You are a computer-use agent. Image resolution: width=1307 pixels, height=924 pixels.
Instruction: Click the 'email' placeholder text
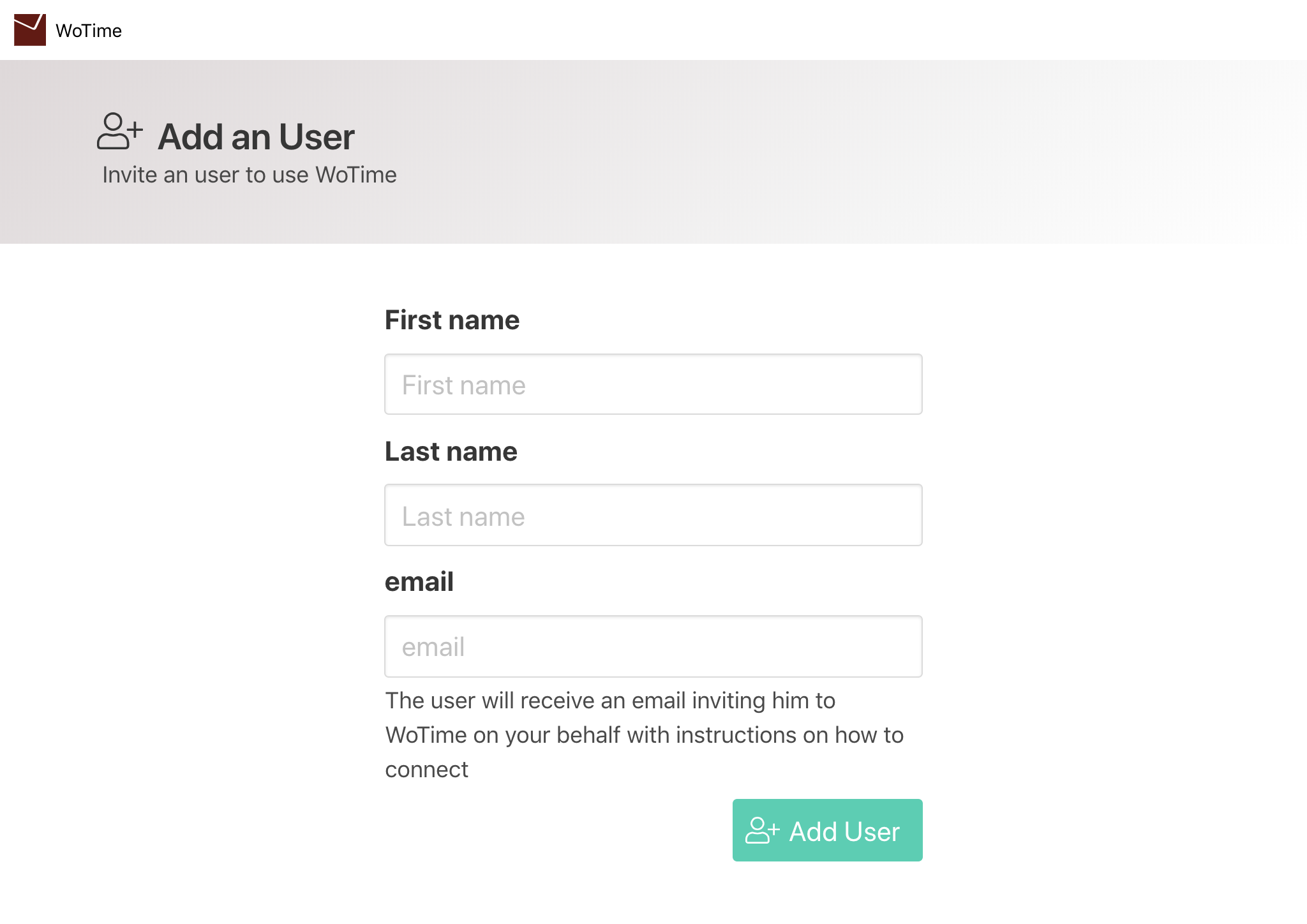(x=433, y=647)
